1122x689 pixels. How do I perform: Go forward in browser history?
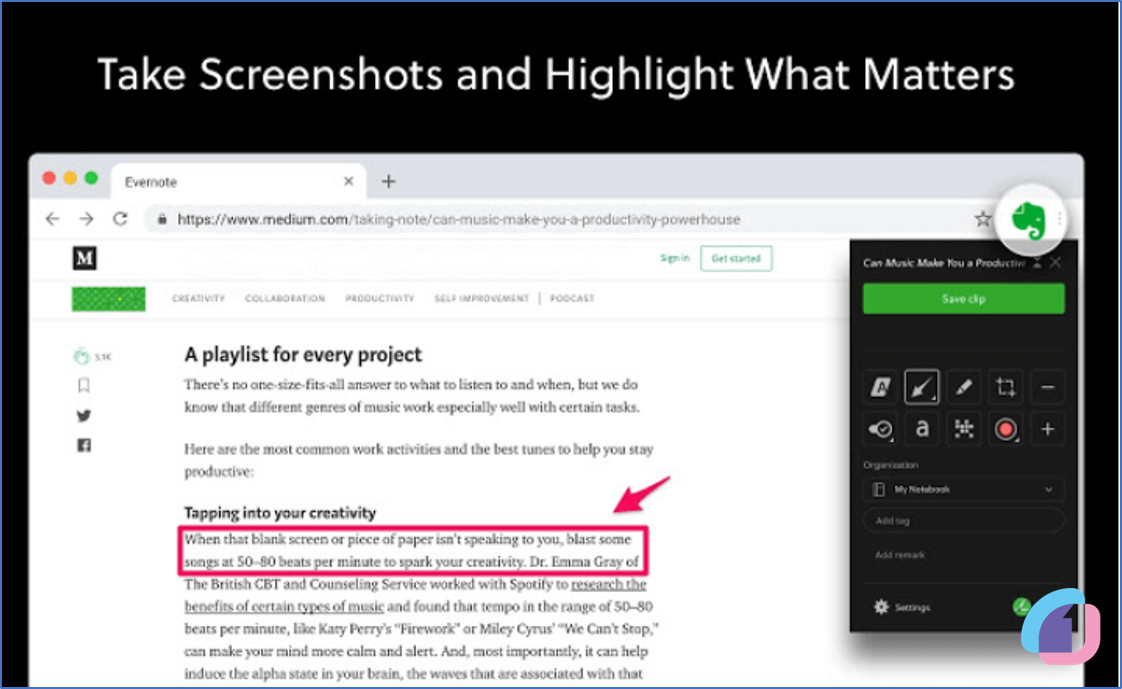pos(86,219)
